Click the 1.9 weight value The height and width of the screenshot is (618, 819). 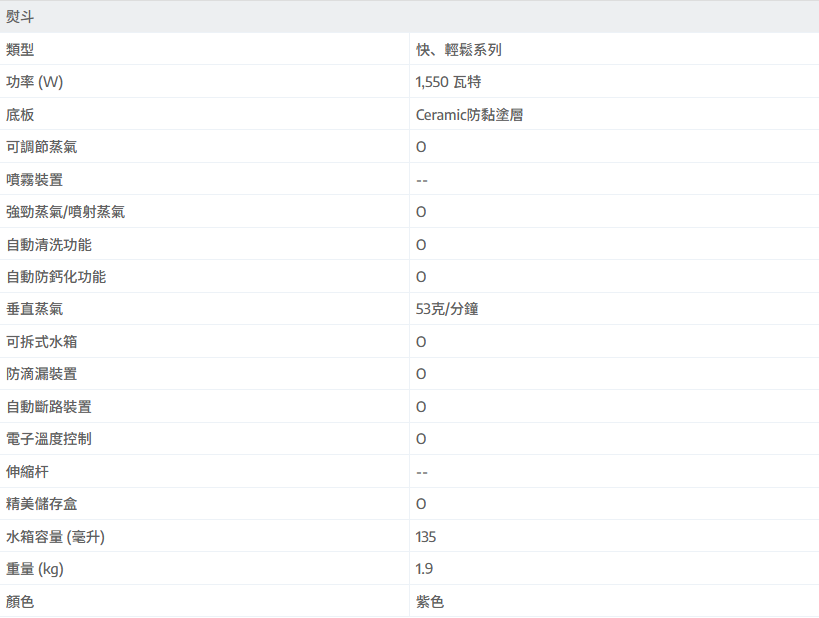[424, 569]
